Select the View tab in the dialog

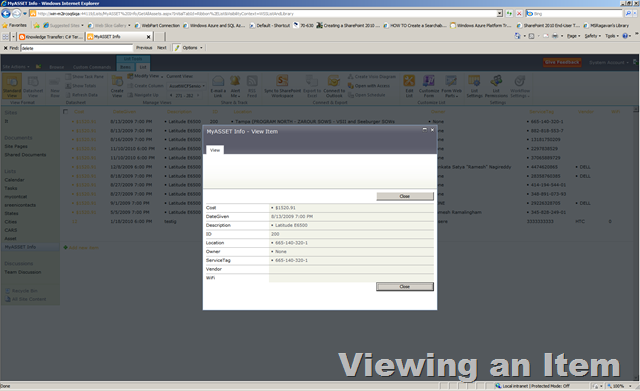[215, 150]
